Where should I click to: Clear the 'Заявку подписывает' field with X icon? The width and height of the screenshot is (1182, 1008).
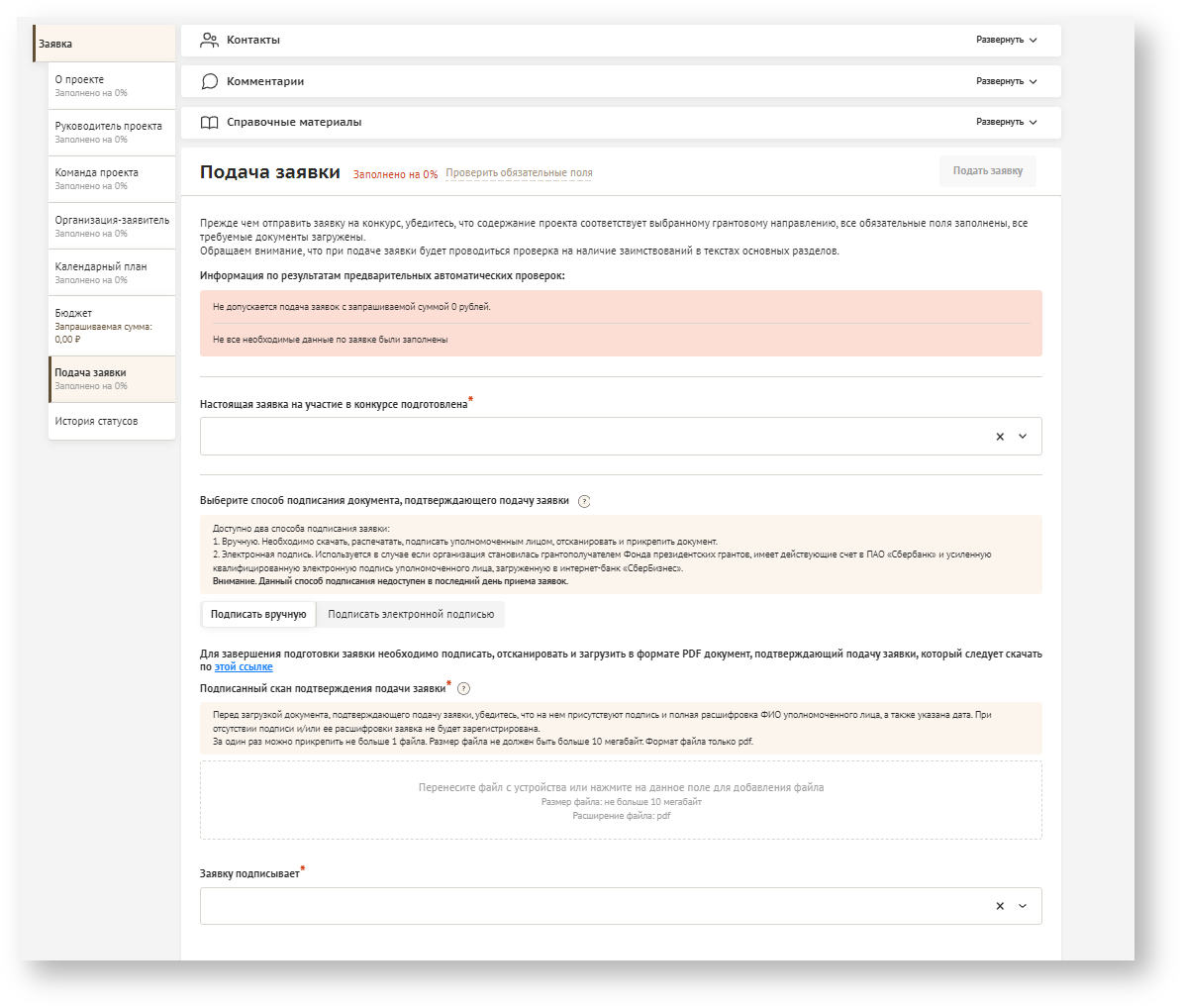[x=1000, y=906]
